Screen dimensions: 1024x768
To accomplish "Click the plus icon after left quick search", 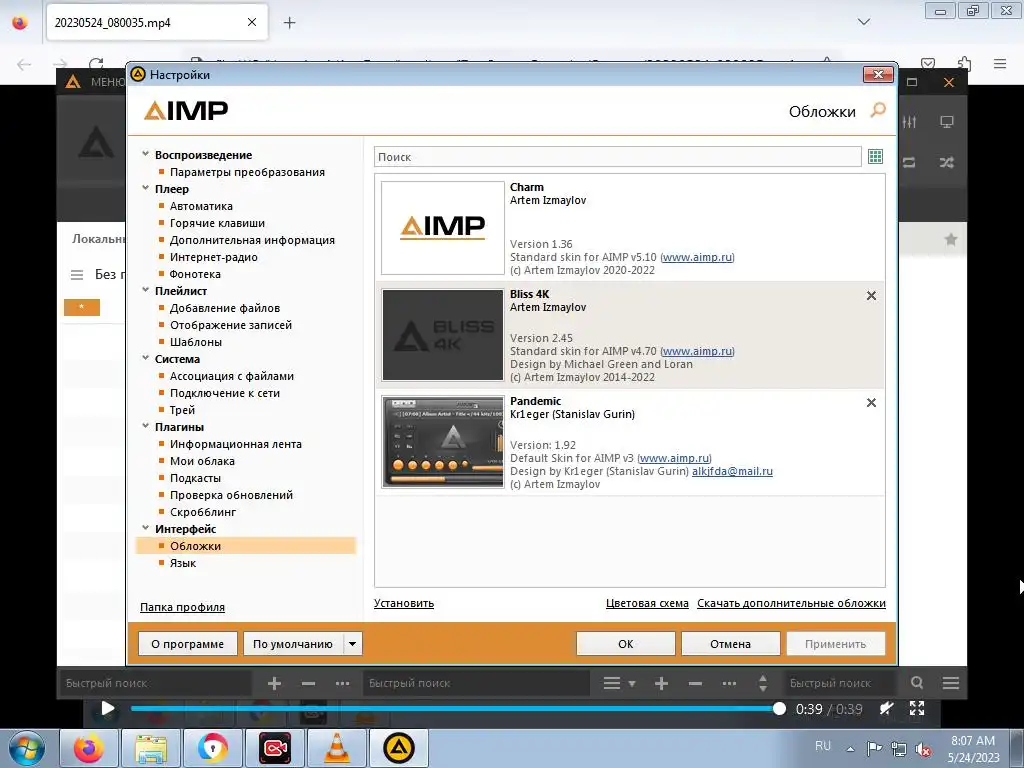I will tap(274, 683).
